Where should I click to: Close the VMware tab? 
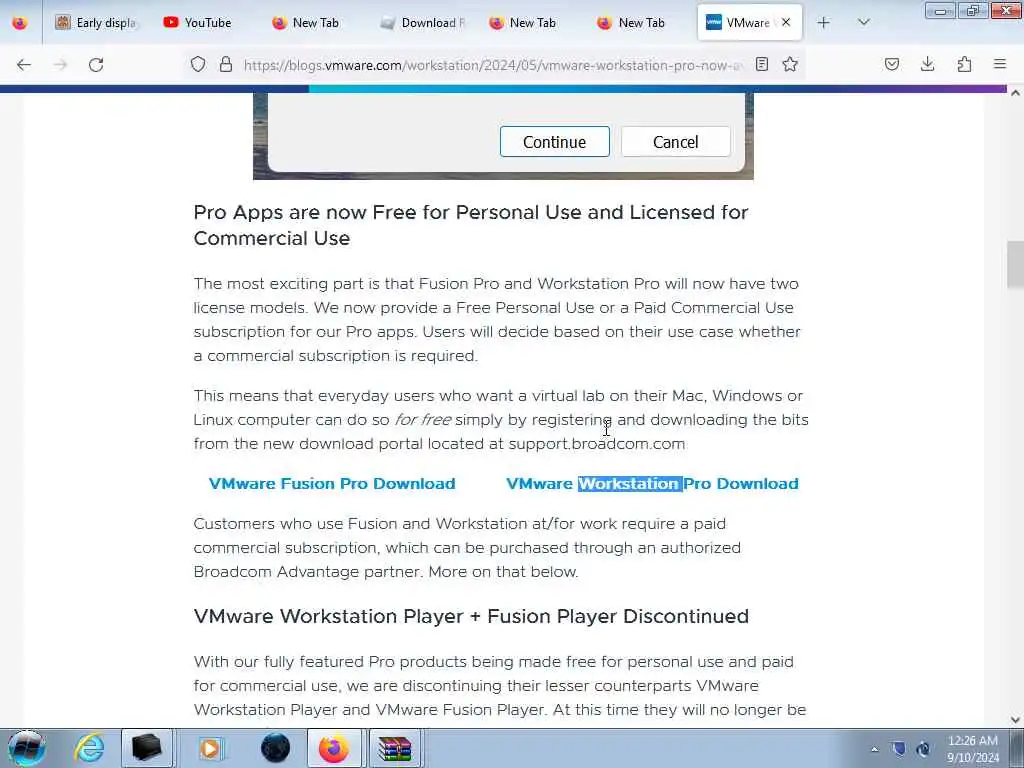786,23
